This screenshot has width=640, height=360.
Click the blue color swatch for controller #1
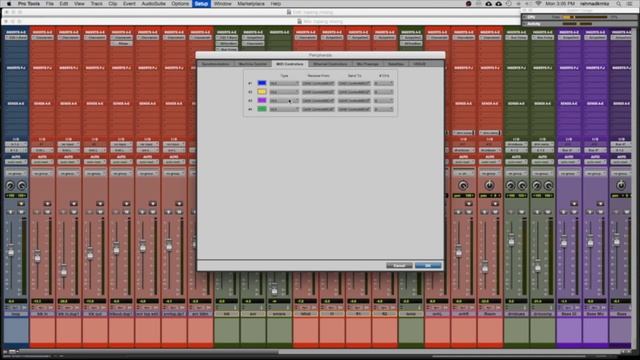pos(262,83)
